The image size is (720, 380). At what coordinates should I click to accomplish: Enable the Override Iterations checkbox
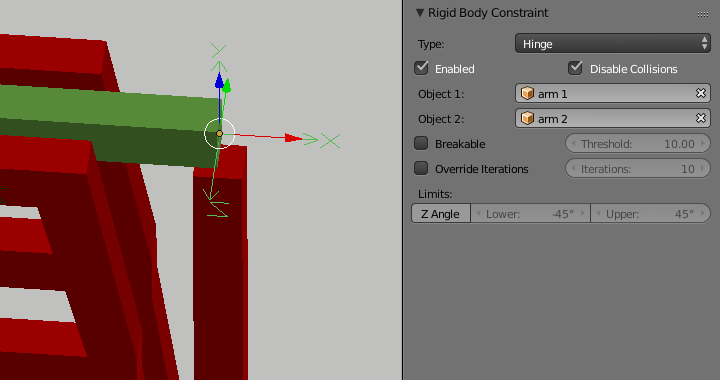[421, 168]
